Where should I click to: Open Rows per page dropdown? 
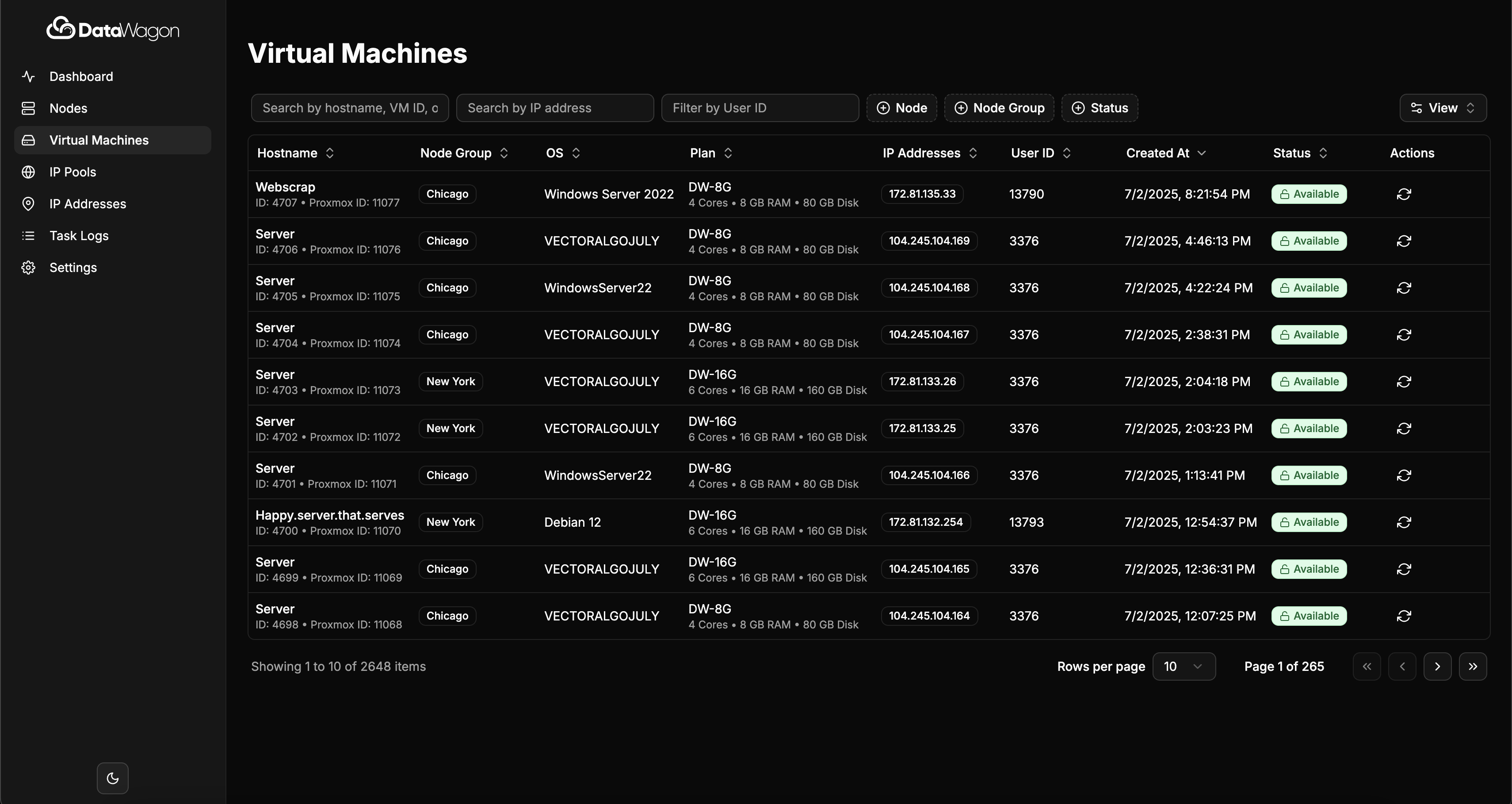(1184, 666)
